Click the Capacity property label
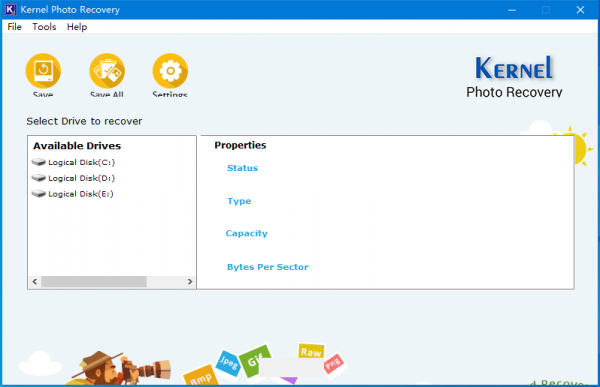The height and width of the screenshot is (387, 600). click(246, 234)
